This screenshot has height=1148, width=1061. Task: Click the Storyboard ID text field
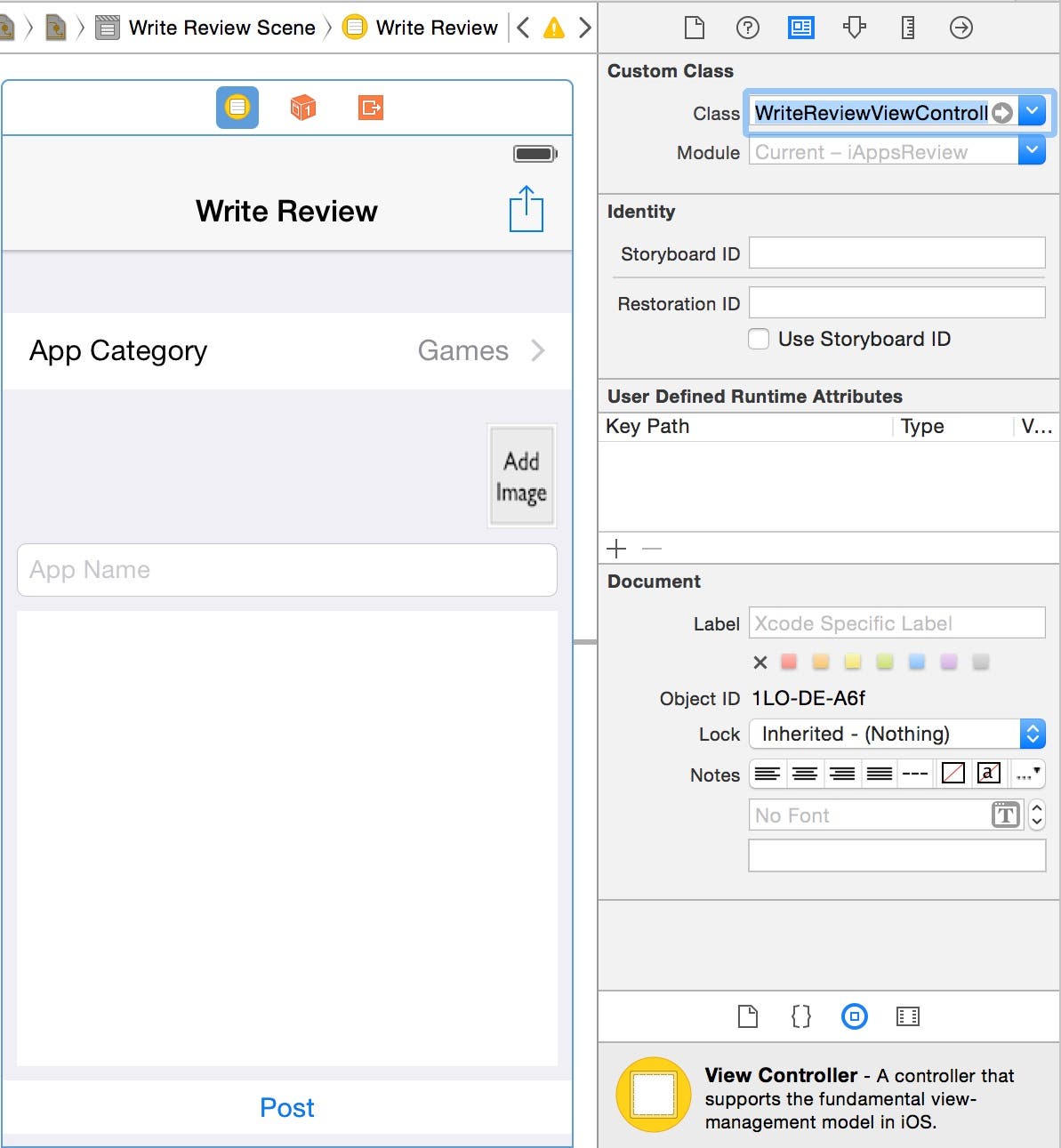pyautogui.click(x=896, y=253)
